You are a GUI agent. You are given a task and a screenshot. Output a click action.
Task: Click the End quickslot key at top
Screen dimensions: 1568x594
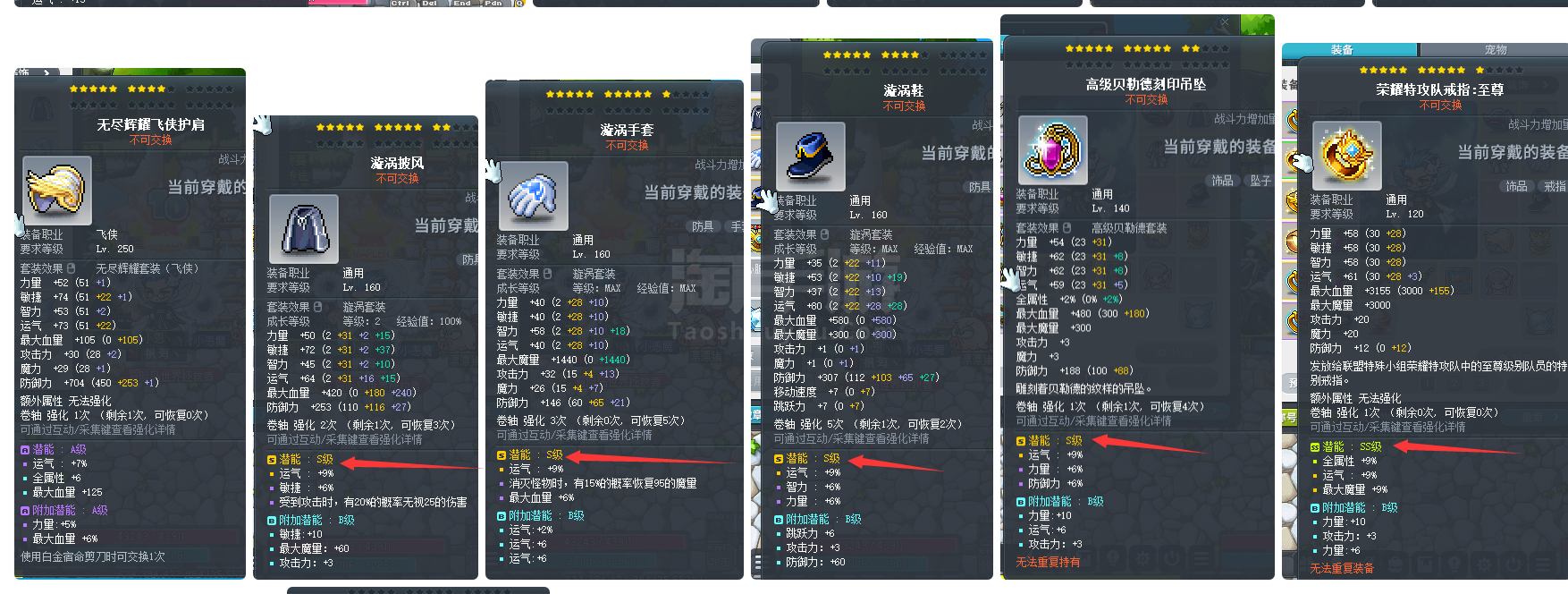(461, 4)
